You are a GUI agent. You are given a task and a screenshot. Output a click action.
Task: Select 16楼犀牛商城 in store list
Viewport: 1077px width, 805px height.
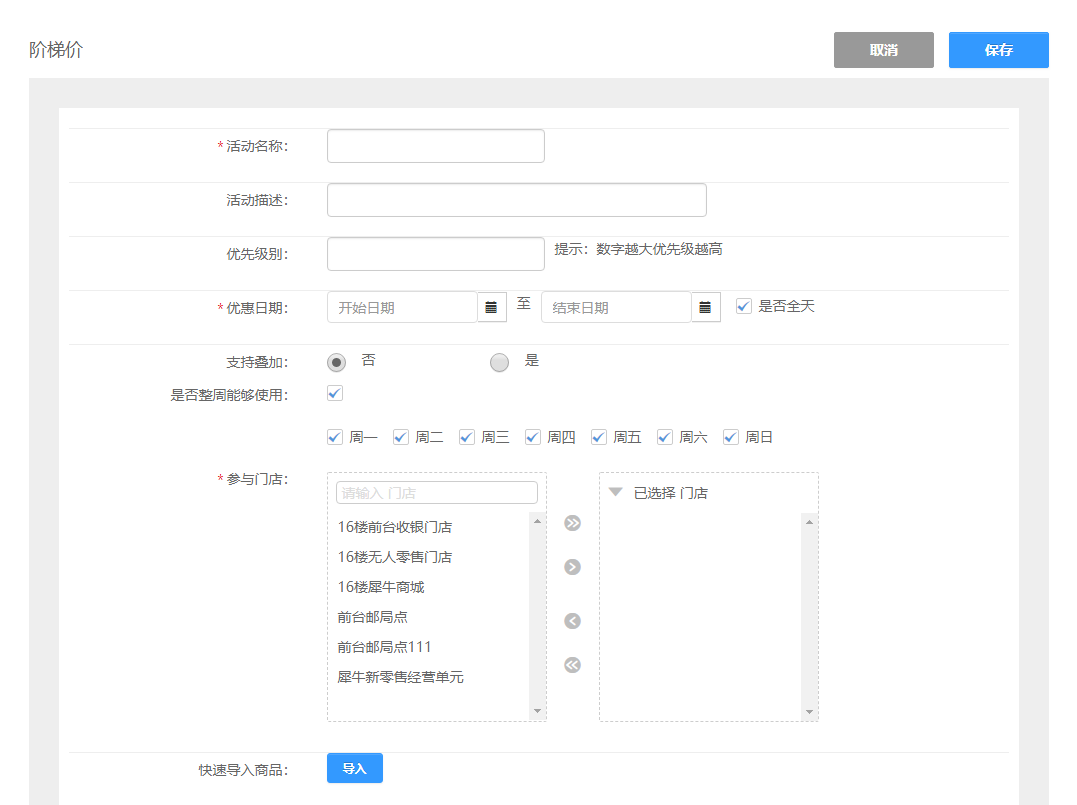point(381,587)
